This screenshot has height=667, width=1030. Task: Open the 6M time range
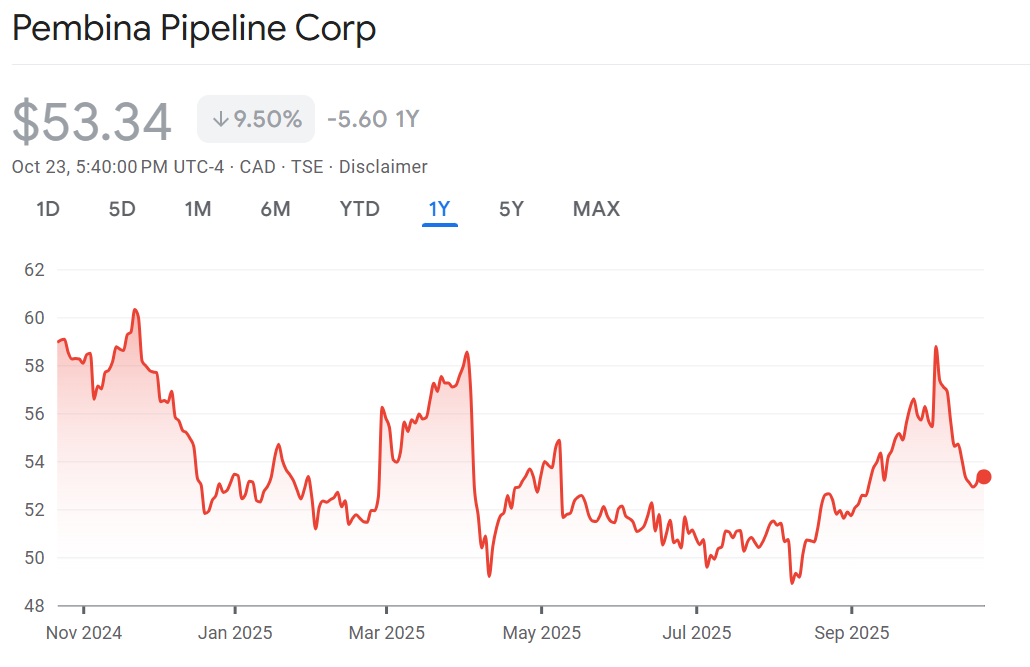[x=275, y=209]
